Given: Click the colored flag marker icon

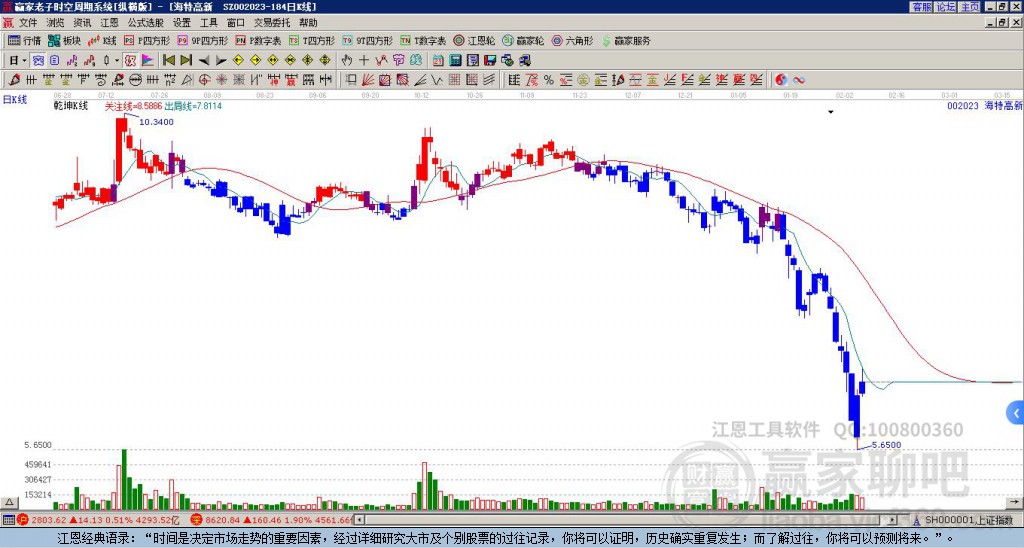Looking at the screenshot, I should pyautogui.click(x=148, y=60).
